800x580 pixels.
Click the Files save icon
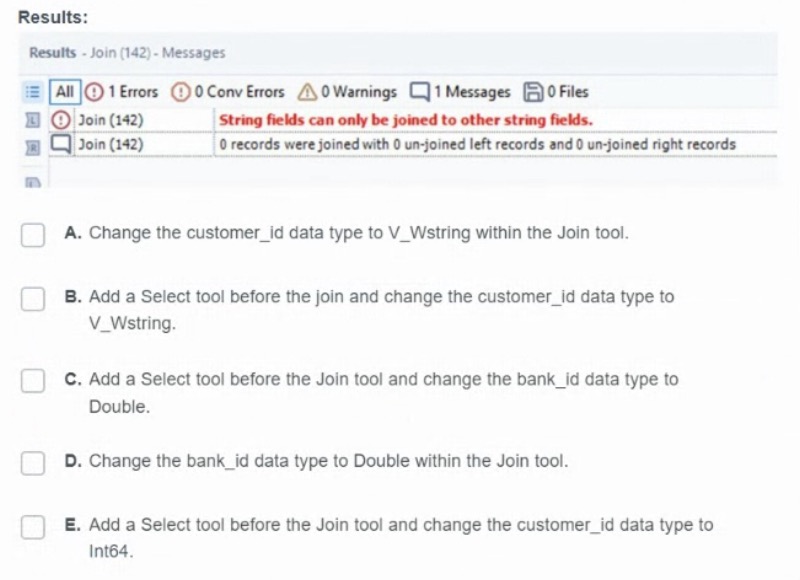coord(533,92)
